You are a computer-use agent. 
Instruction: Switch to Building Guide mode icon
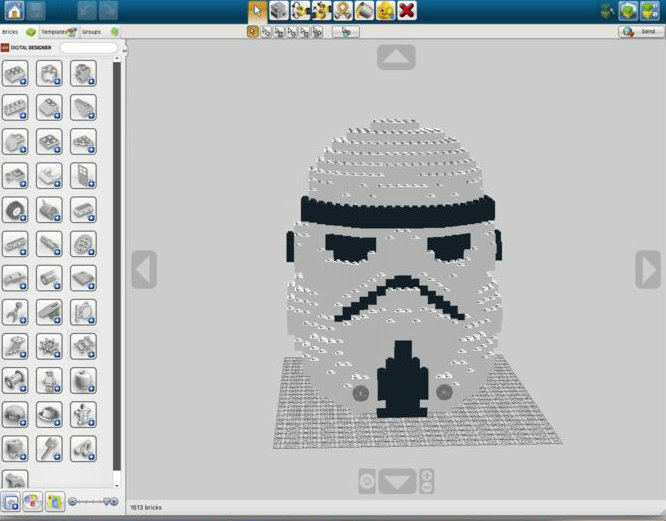point(649,11)
